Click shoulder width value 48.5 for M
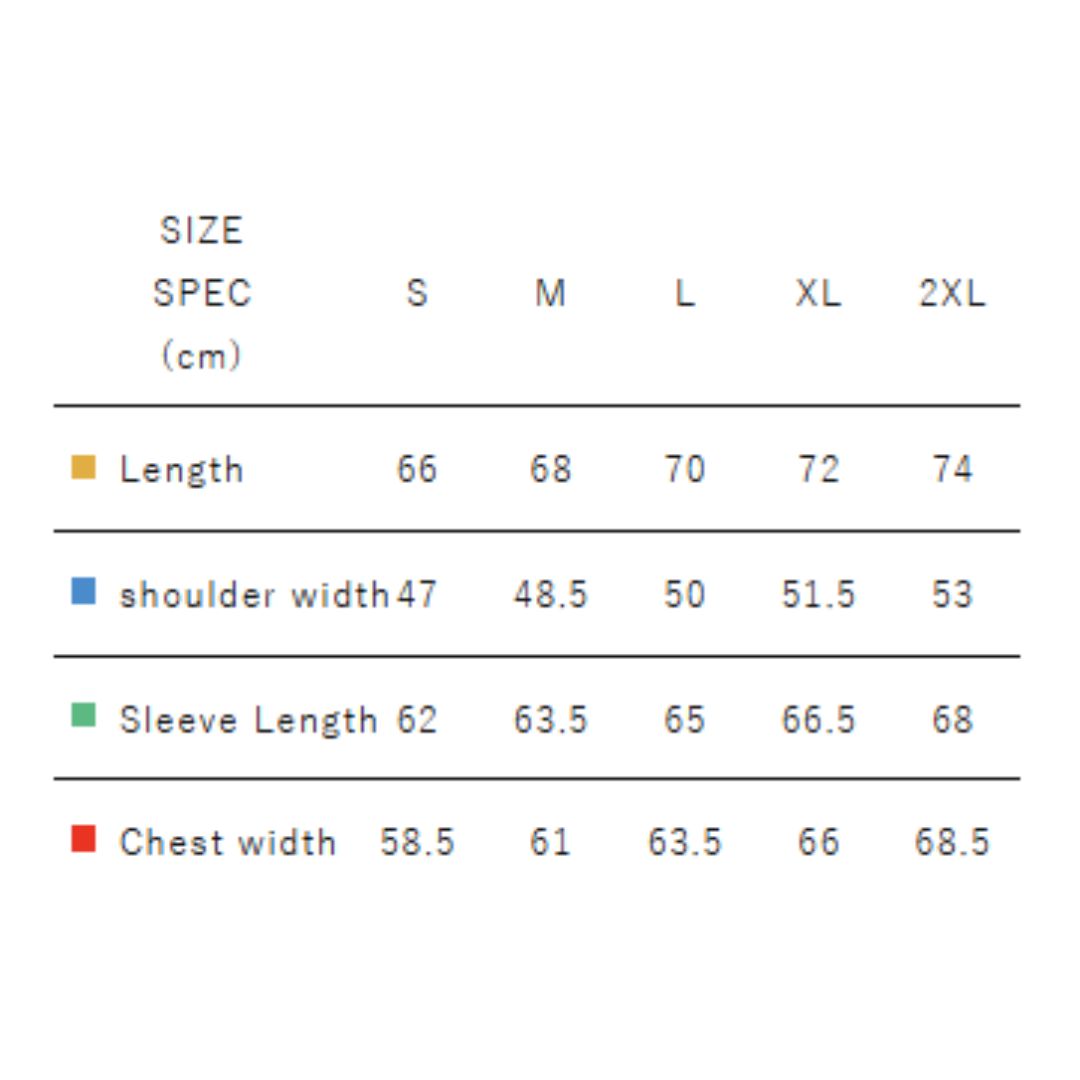This screenshot has width=1080, height=1080. click(x=550, y=595)
